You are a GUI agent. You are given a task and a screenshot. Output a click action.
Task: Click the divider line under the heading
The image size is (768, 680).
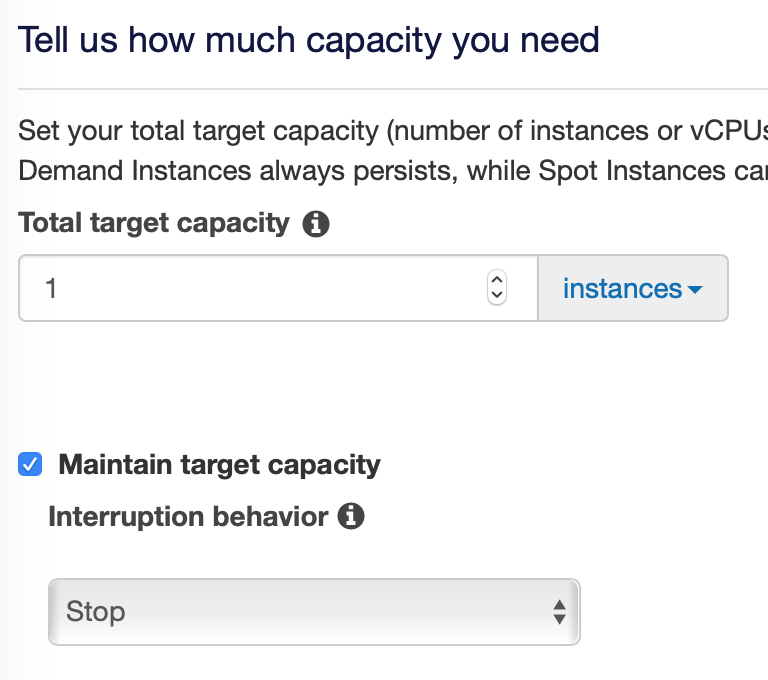click(393, 89)
